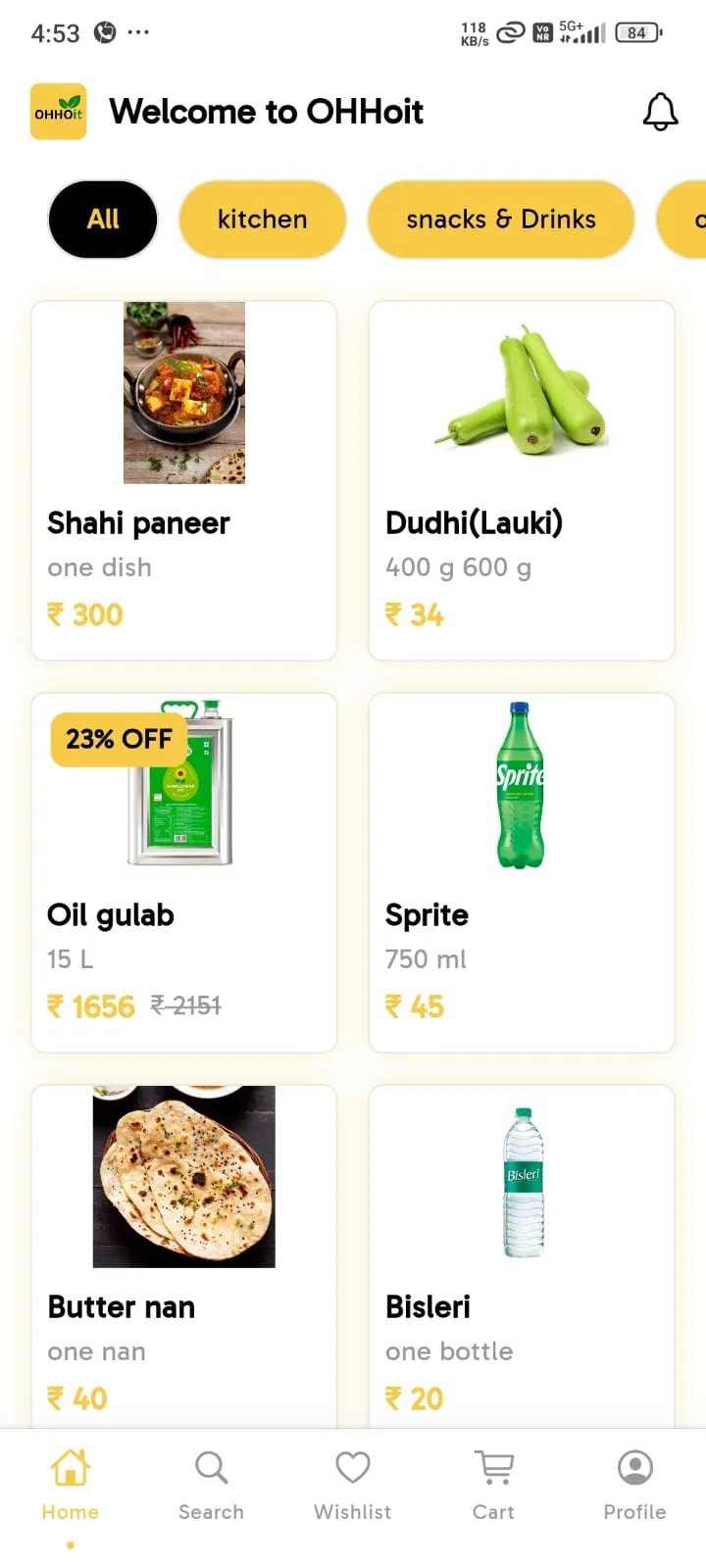Tap the OHHOit logo icon

coord(59,112)
